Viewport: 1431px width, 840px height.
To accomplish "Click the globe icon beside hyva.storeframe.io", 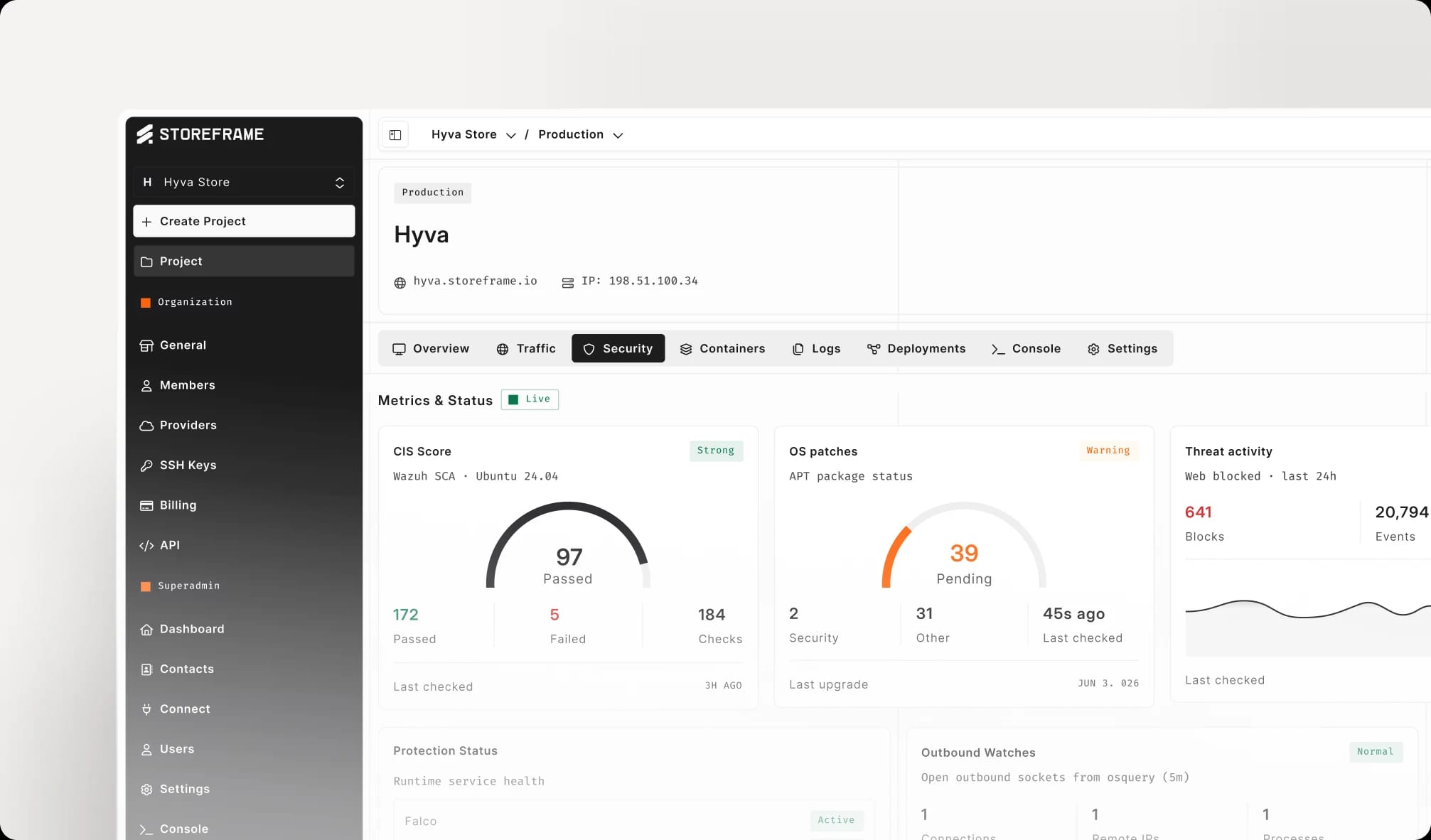I will 400,283.
